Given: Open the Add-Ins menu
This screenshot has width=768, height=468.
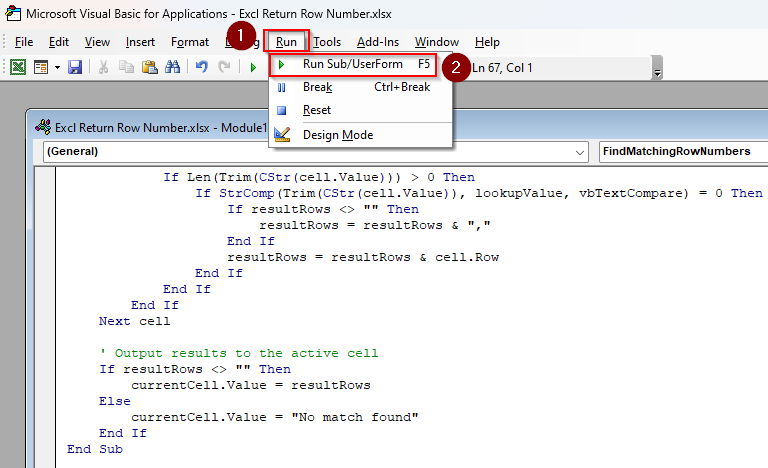Looking at the screenshot, I should point(378,42).
